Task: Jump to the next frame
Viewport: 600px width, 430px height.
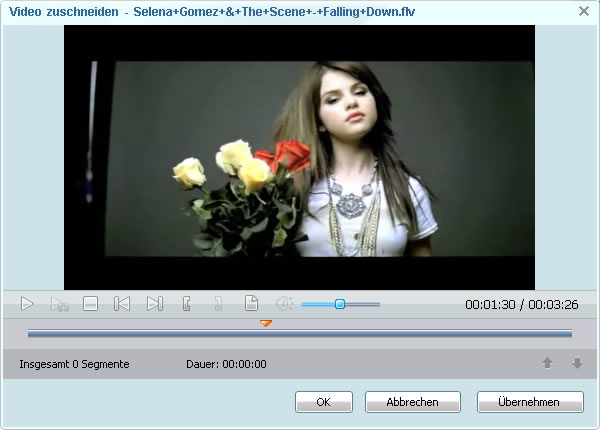Action: (x=154, y=304)
